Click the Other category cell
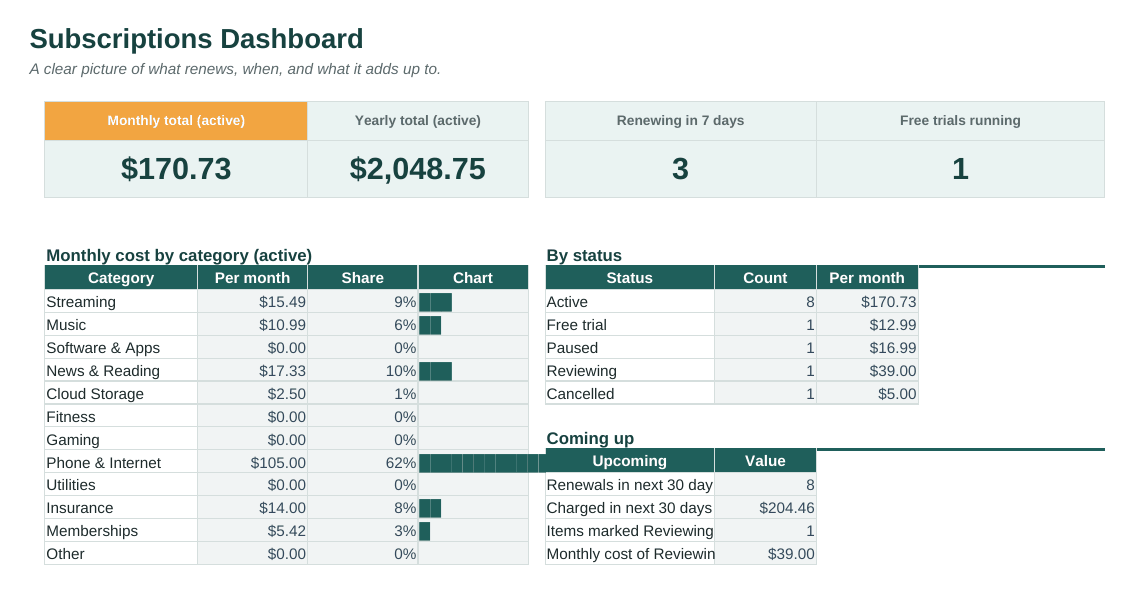This screenshot has height=593, width=1133. click(x=121, y=555)
